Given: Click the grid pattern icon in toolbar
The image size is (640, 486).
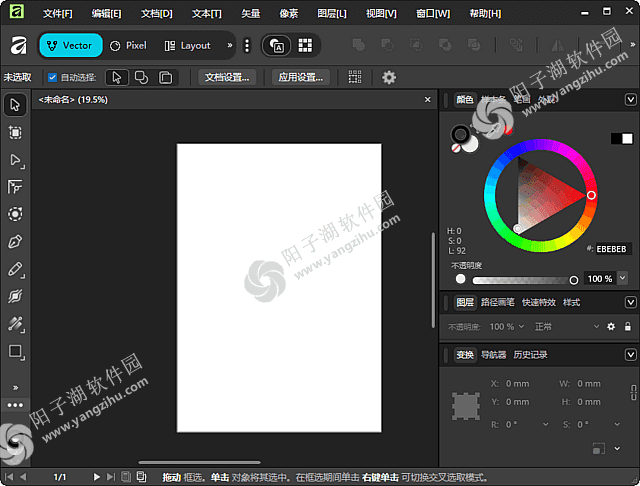Looking at the screenshot, I should (x=305, y=45).
